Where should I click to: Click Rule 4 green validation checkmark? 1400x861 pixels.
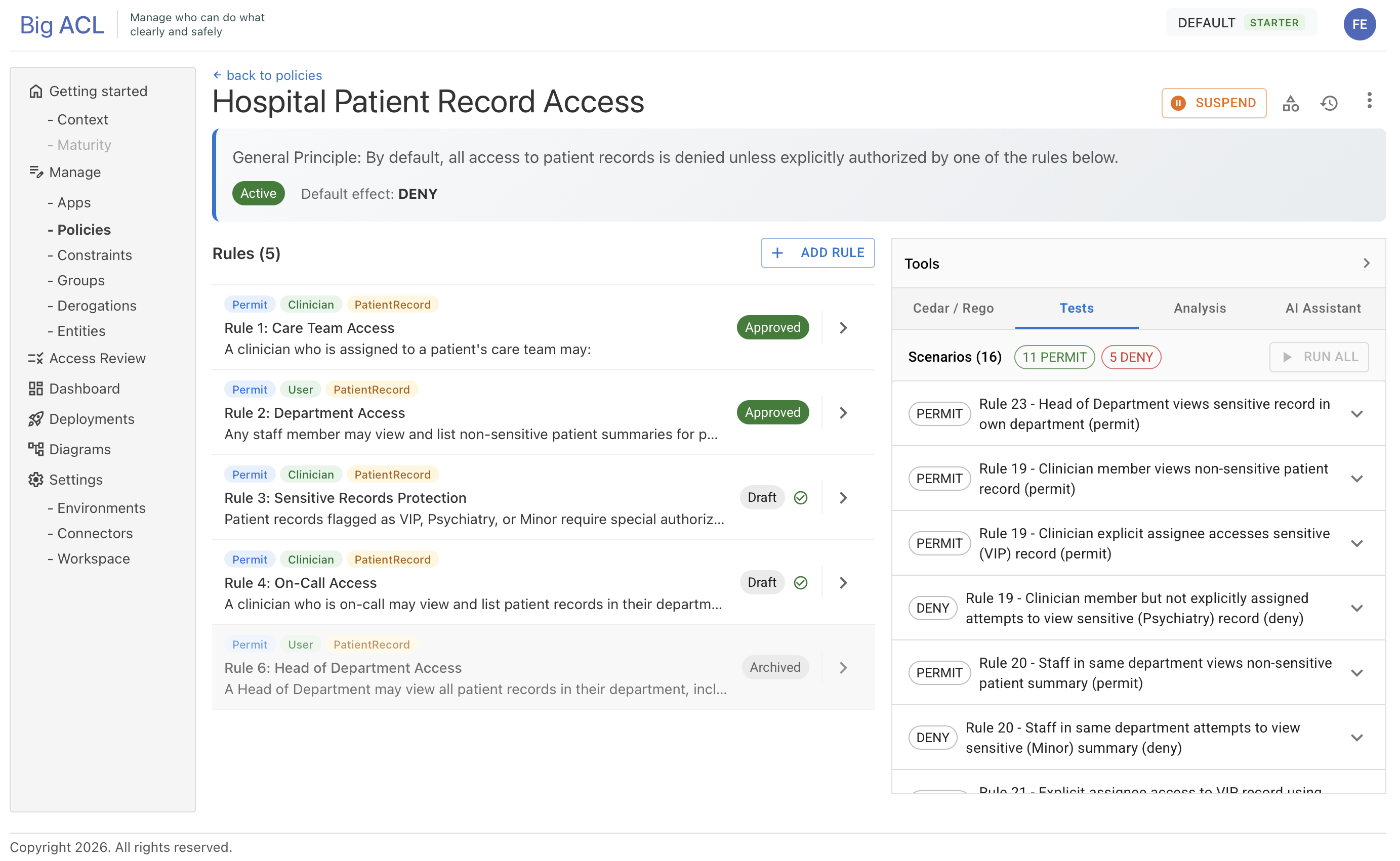[x=800, y=583]
